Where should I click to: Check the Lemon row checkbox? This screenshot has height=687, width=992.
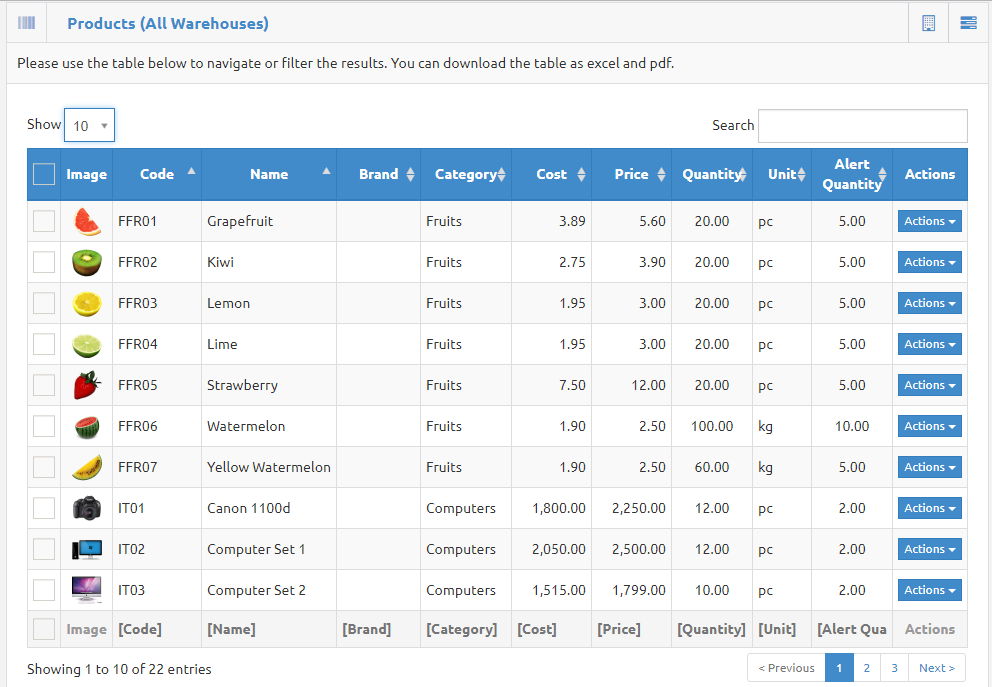pos(44,303)
